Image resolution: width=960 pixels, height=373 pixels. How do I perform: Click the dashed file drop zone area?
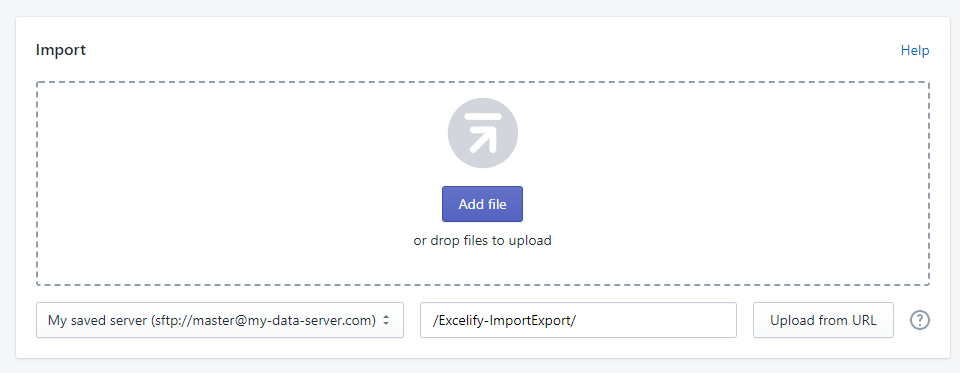482,184
